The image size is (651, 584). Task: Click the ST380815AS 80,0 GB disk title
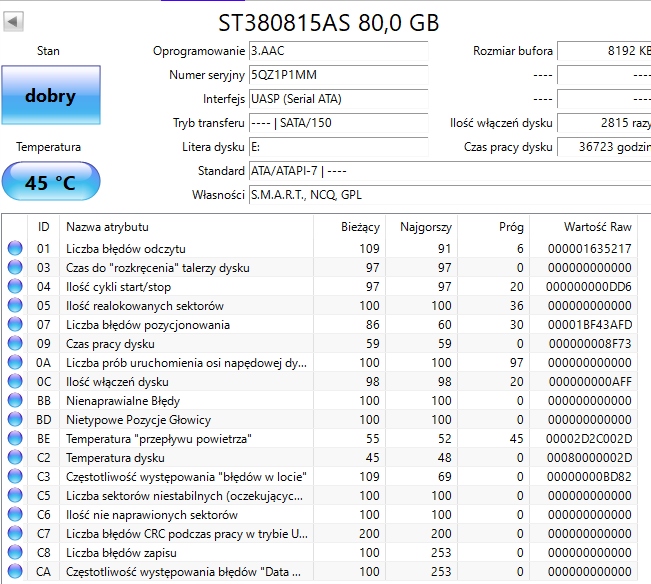point(328,22)
